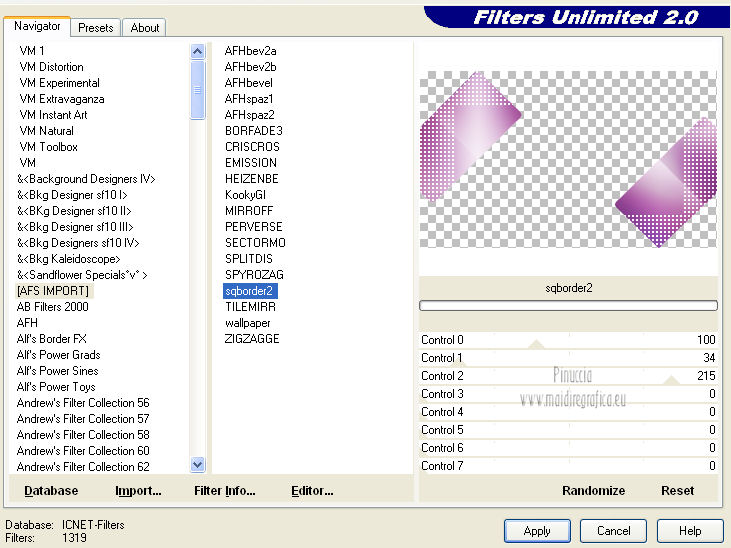
Task: Select &<Bkg Kaleidoscope> category
Action: click(69, 259)
